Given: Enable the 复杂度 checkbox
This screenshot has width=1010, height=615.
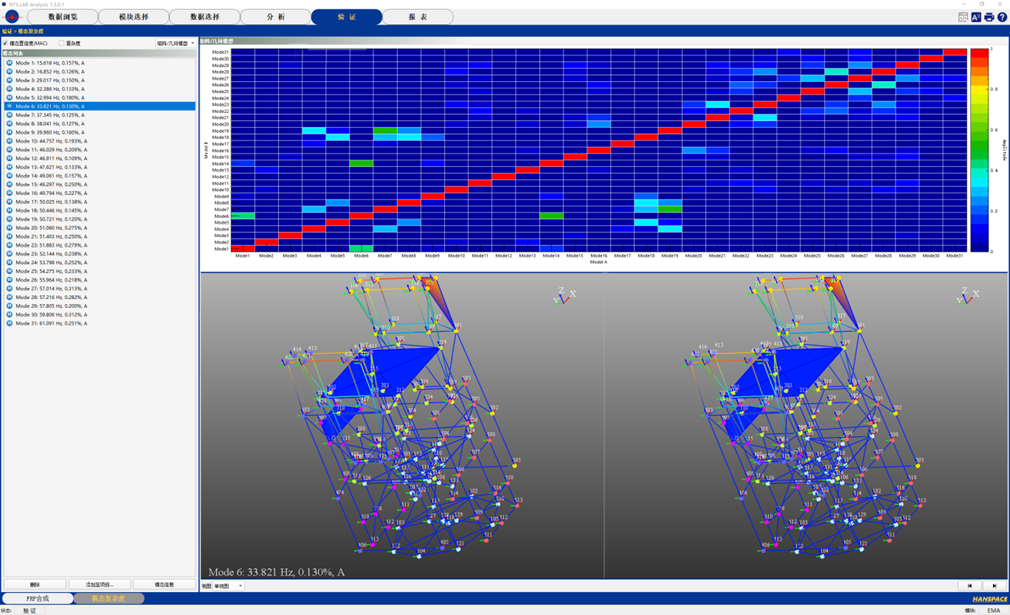Looking at the screenshot, I should tap(61, 43).
